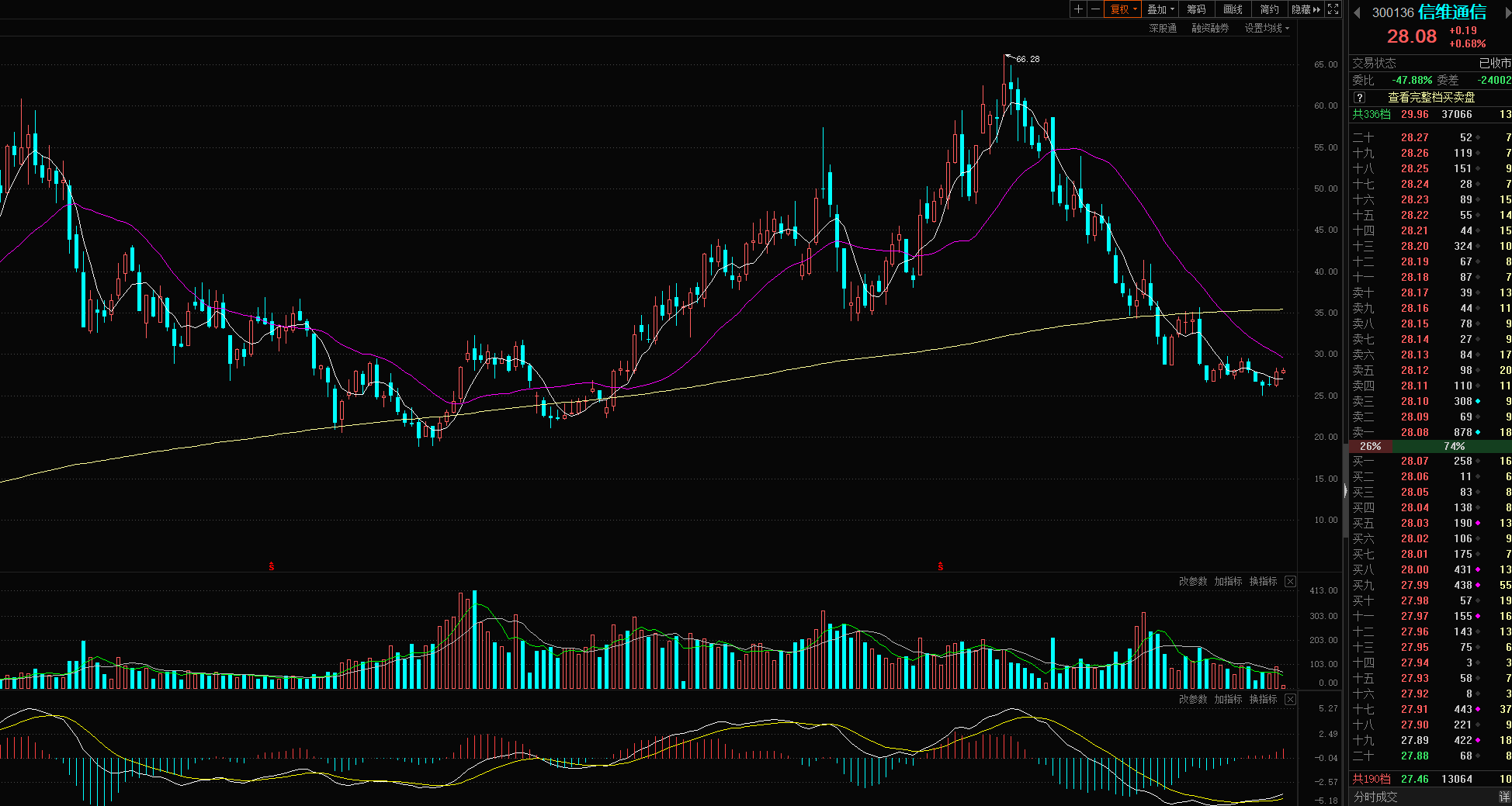Click 加指标 in the MACD panel
1512x806 pixels.
coord(1228,699)
